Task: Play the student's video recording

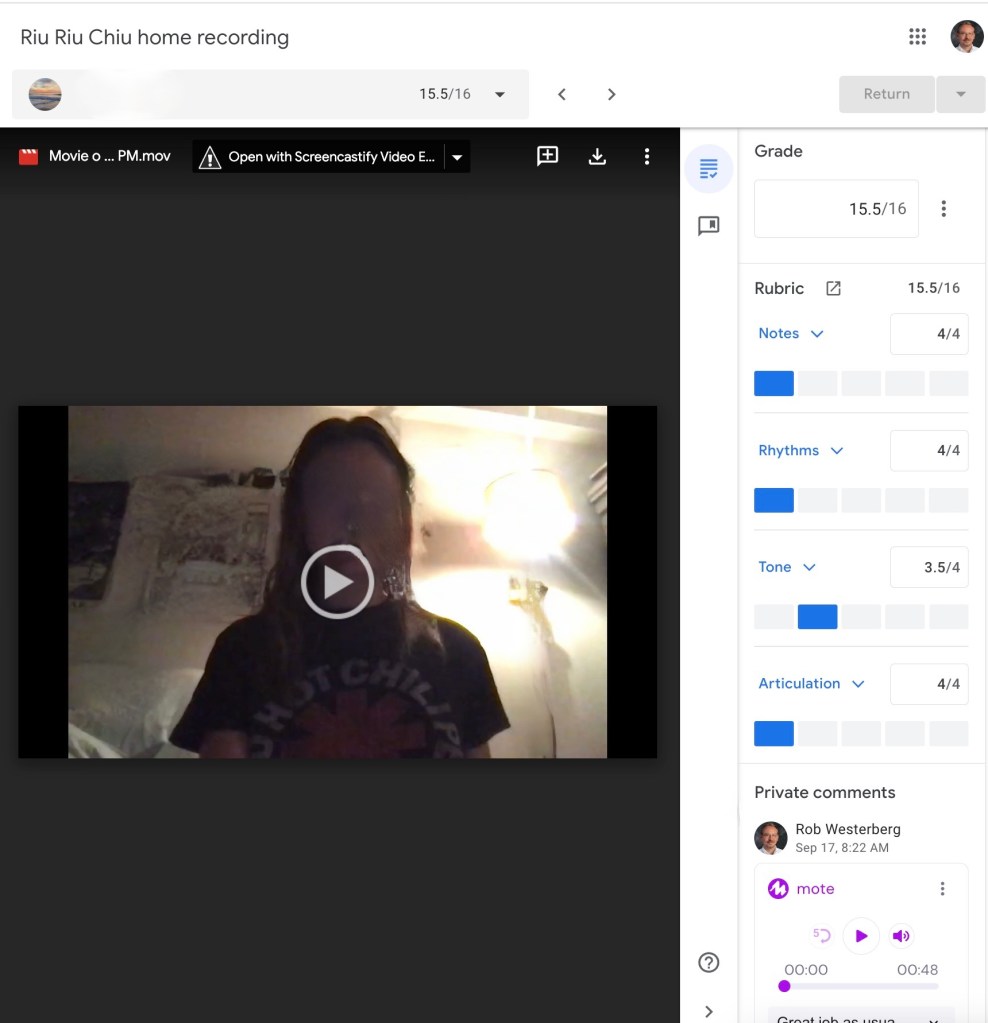Action: (337, 581)
